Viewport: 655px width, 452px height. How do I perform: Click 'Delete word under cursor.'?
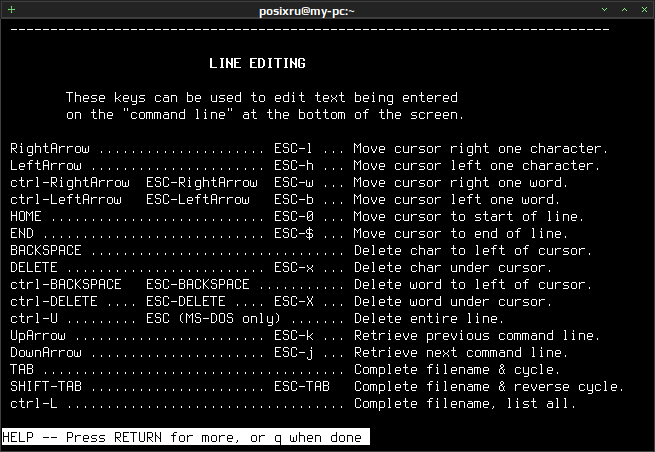452,301
